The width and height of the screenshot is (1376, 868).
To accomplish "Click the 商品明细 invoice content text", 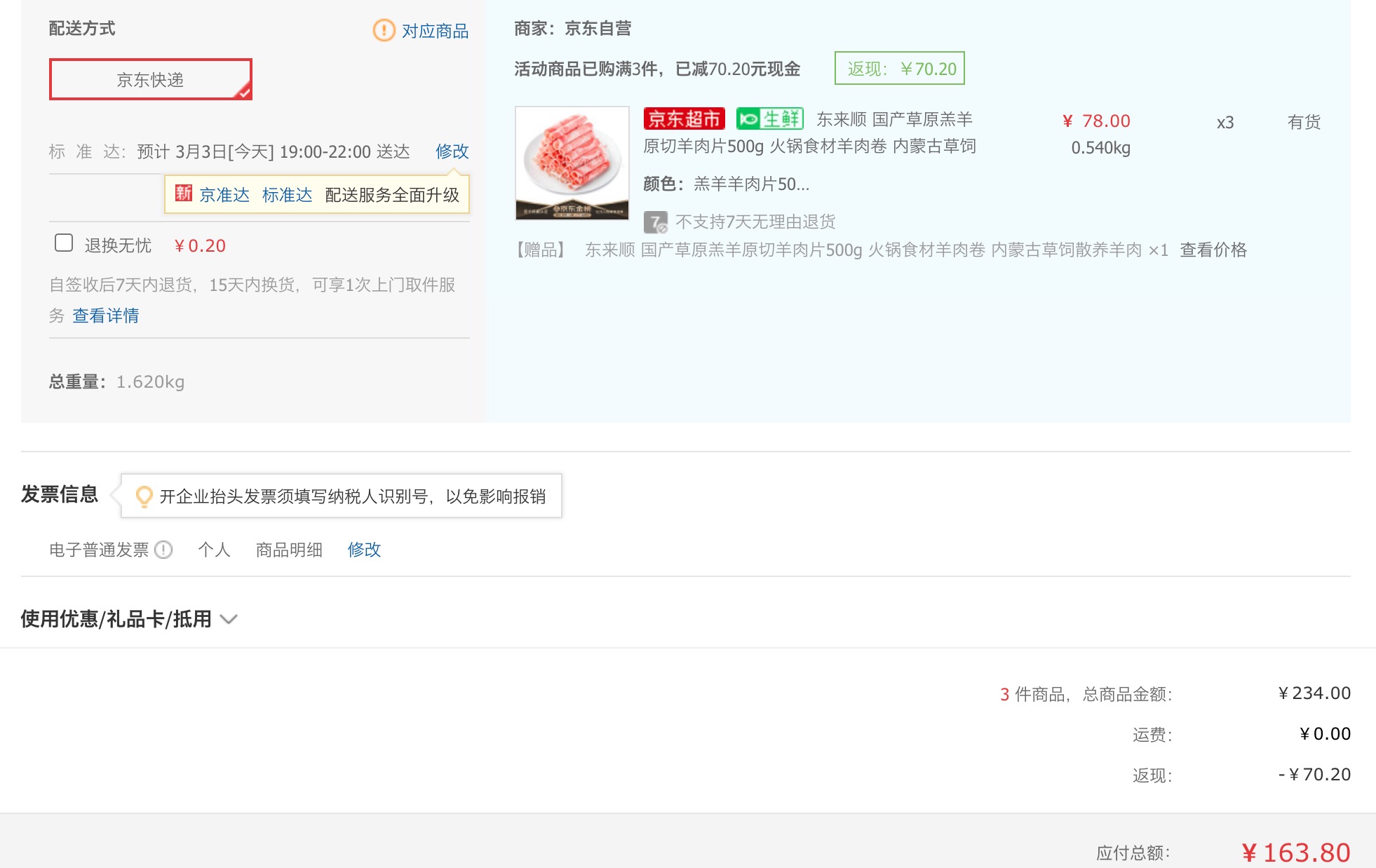I will pyautogui.click(x=289, y=550).
